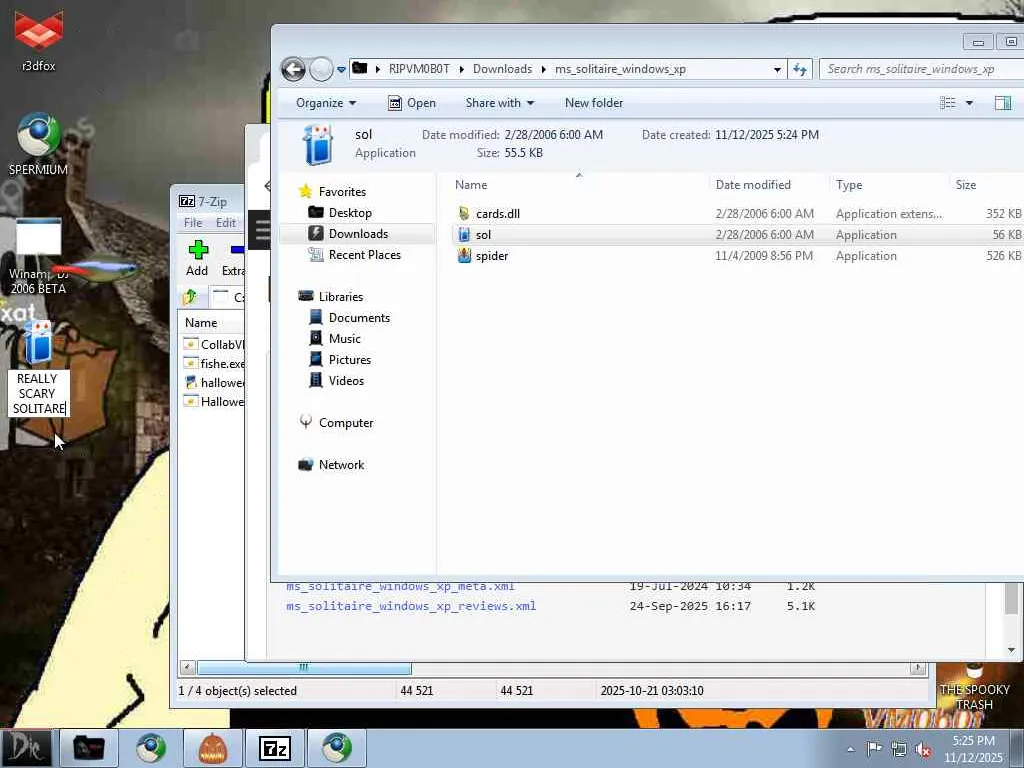
Task: Click the sol file icon in details pane
Action: click(319, 144)
